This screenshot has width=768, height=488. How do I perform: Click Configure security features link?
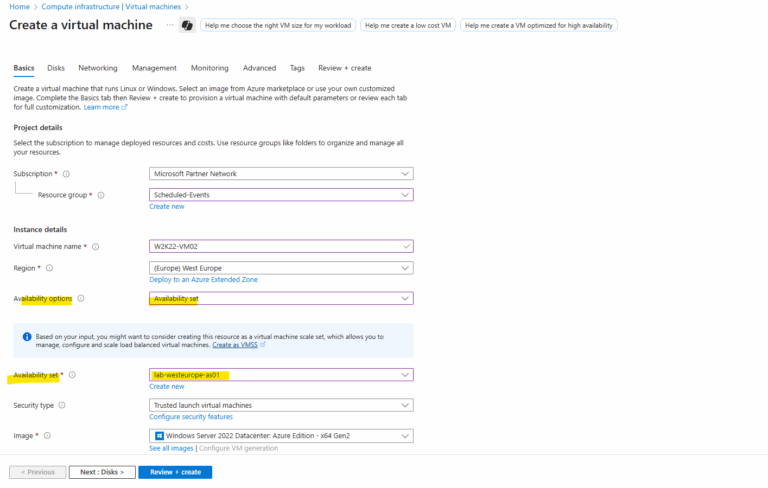coord(191,417)
